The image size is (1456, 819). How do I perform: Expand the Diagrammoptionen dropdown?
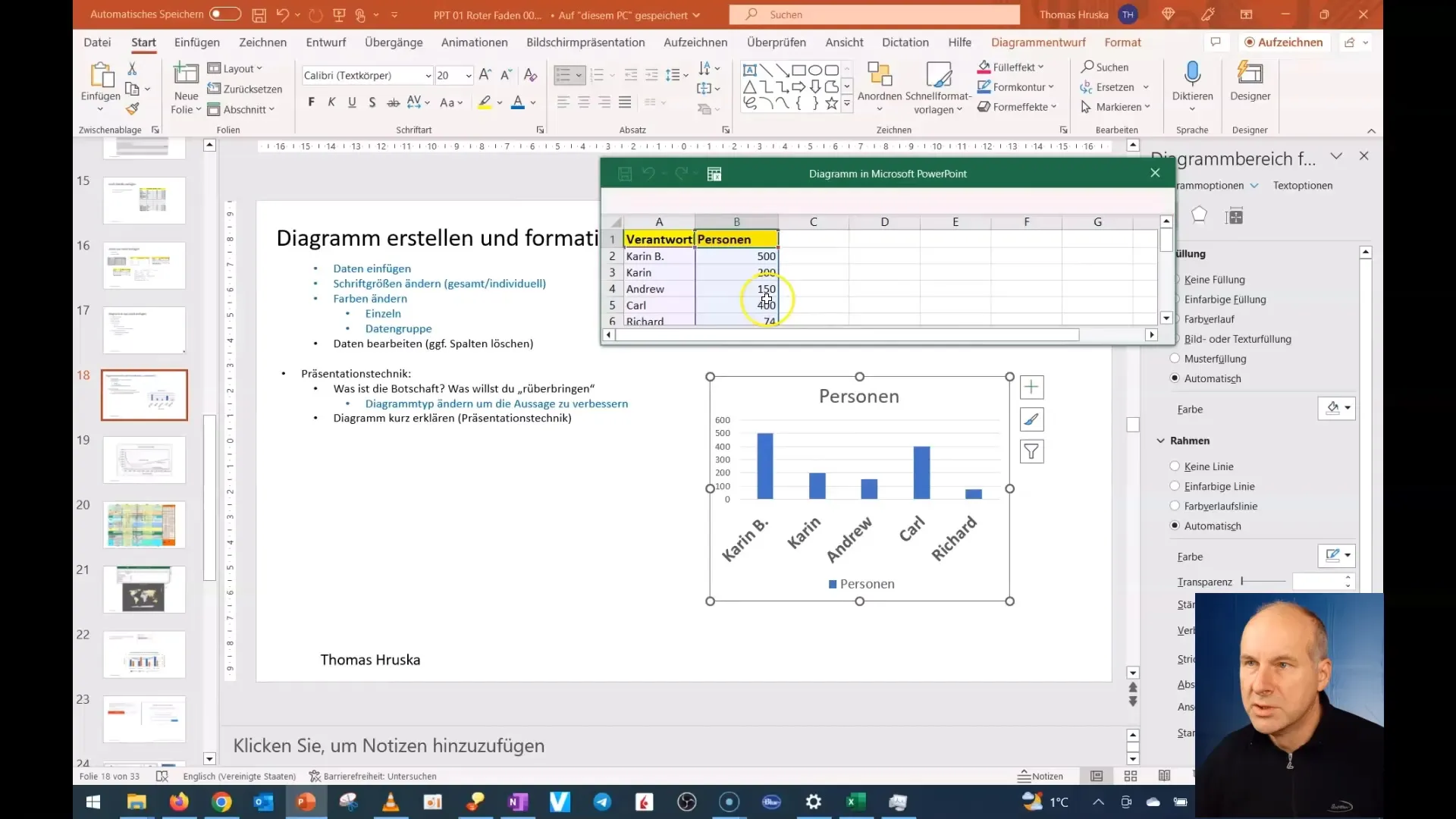coord(1253,185)
